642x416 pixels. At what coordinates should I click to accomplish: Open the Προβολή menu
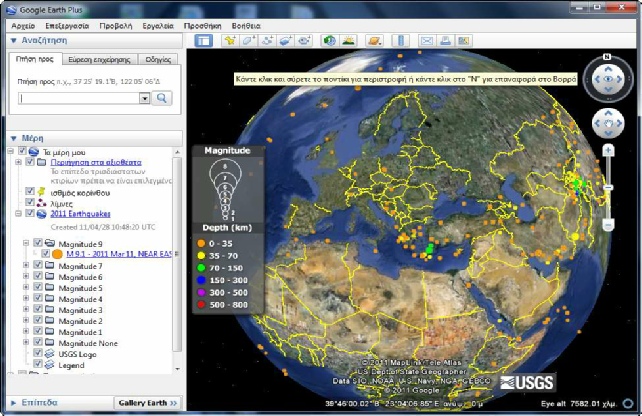[x=116, y=26]
